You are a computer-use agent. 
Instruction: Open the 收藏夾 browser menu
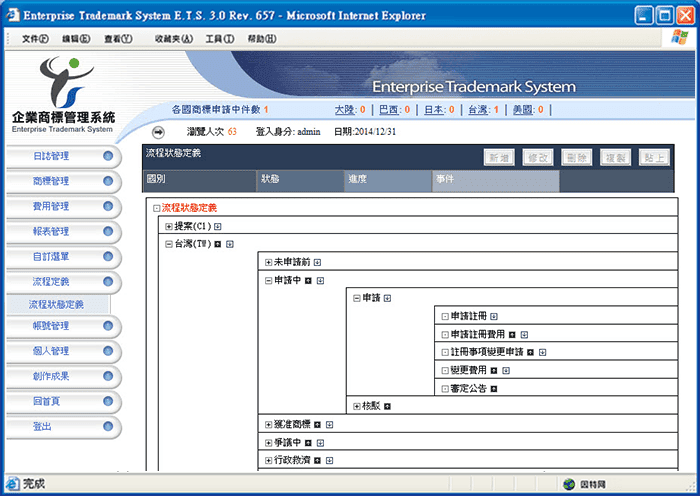pyautogui.click(x=173, y=38)
